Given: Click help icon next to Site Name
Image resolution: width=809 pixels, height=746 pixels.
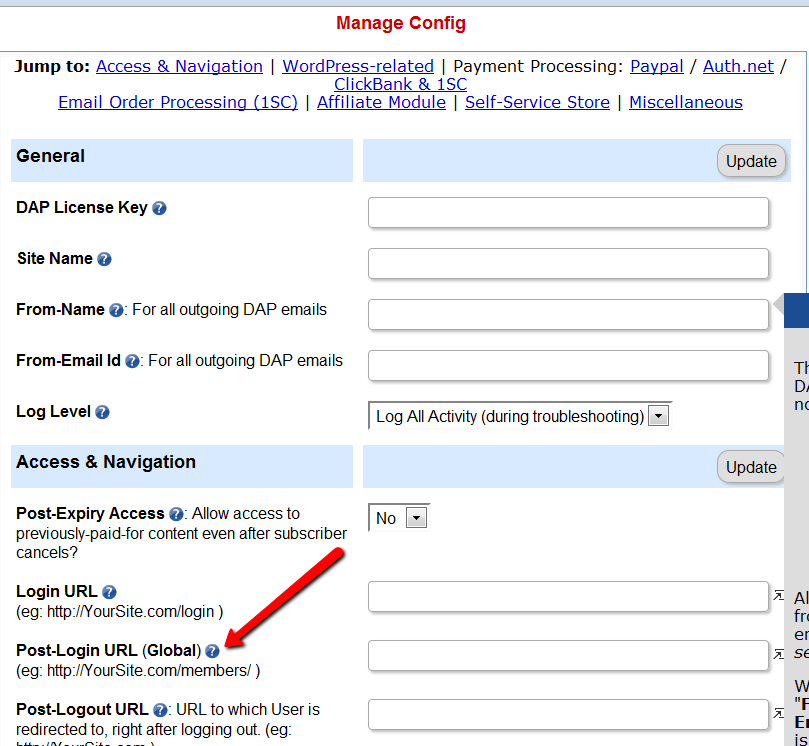Looking at the screenshot, I should point(104,259).
